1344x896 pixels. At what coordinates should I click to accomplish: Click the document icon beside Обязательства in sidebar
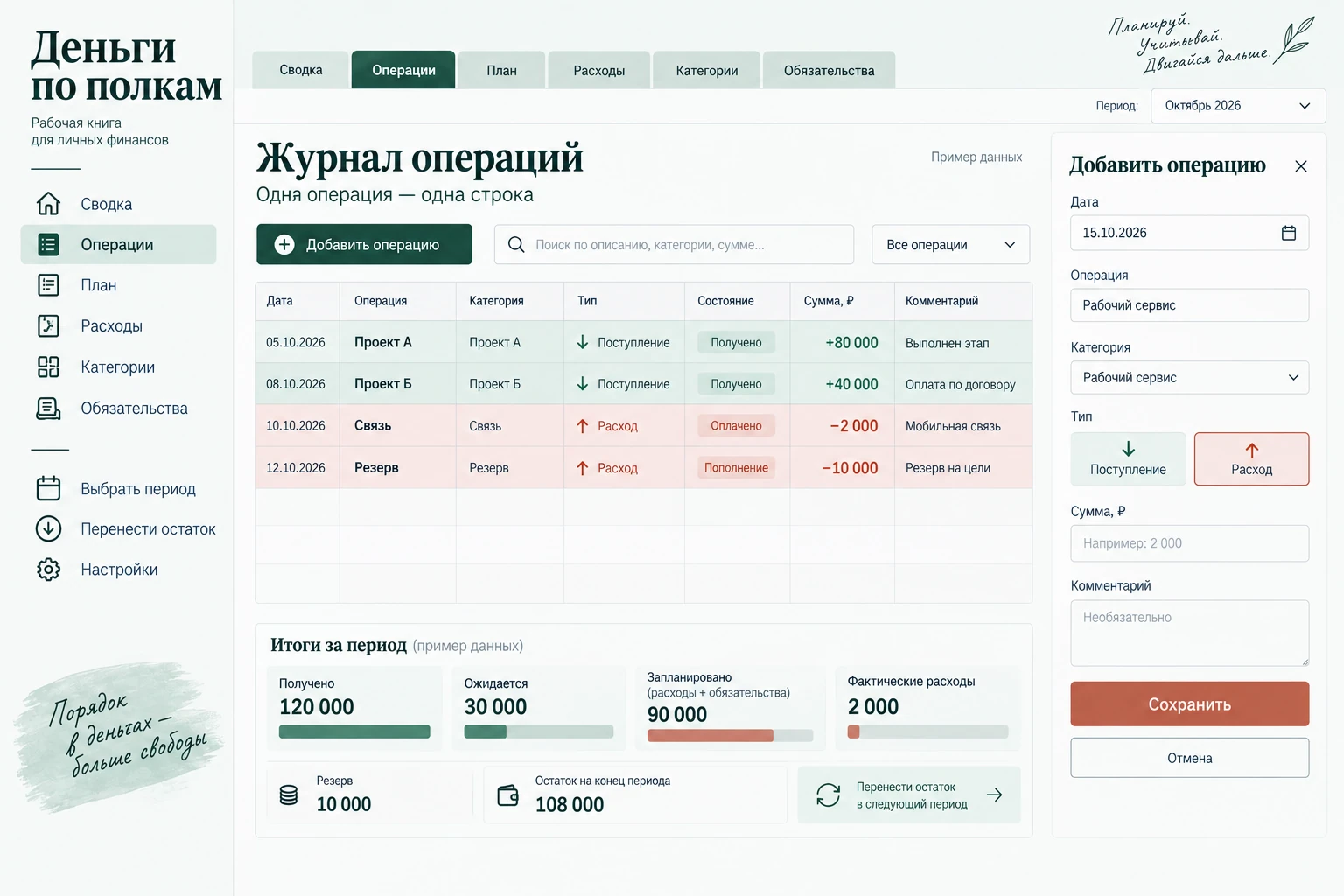[x=48, y=409]
